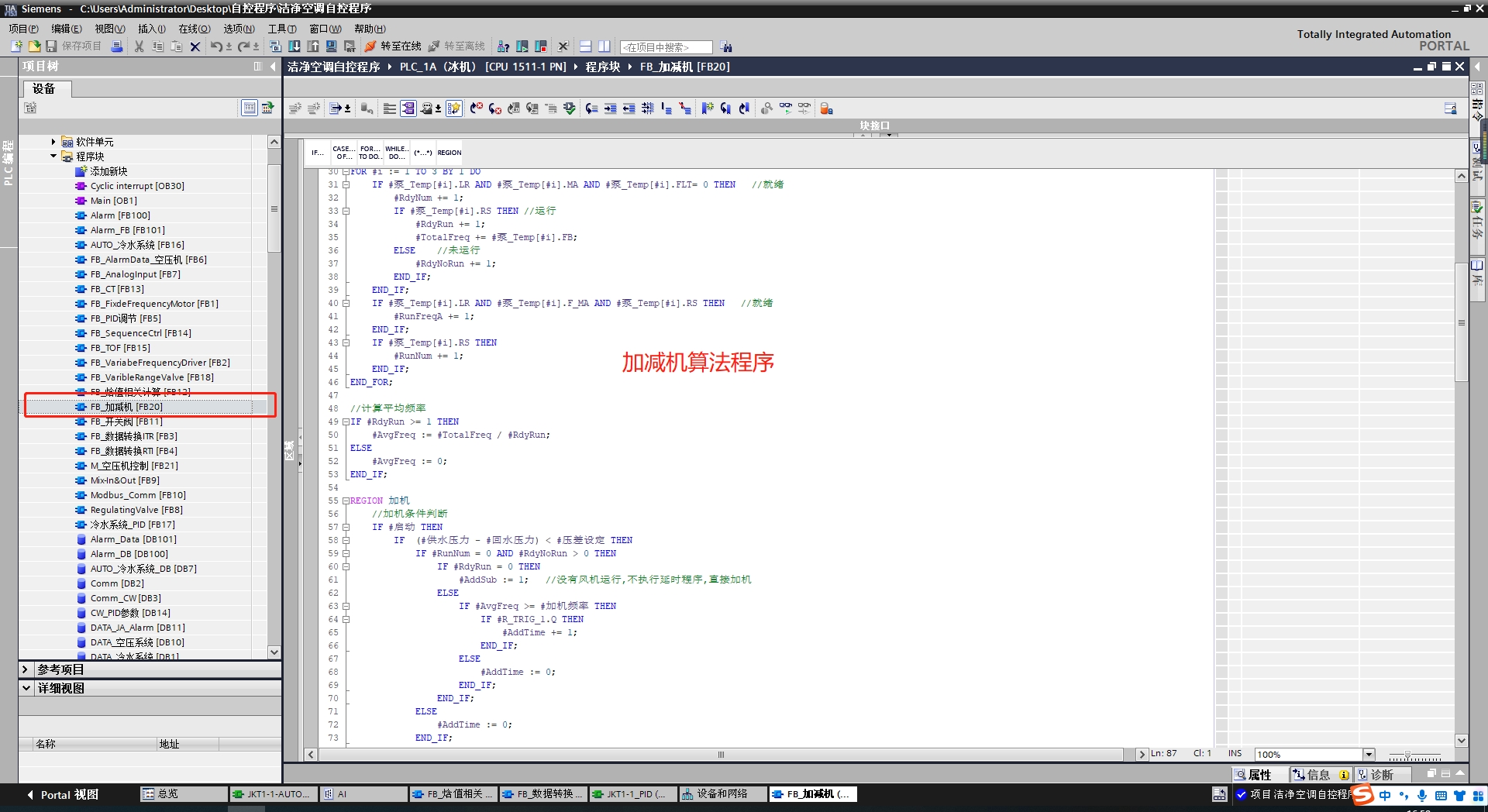This screenshot has height=812, width=1488.
Task: Click the Stop CPU icon
Action: tap(541, 46)
